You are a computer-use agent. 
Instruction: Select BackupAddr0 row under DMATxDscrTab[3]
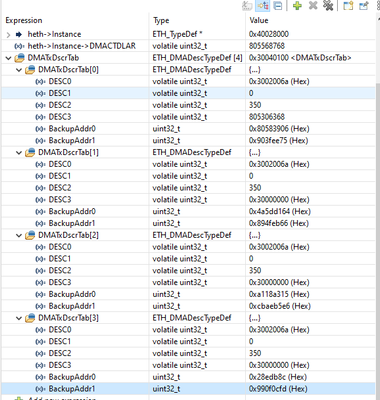(188, 377)
